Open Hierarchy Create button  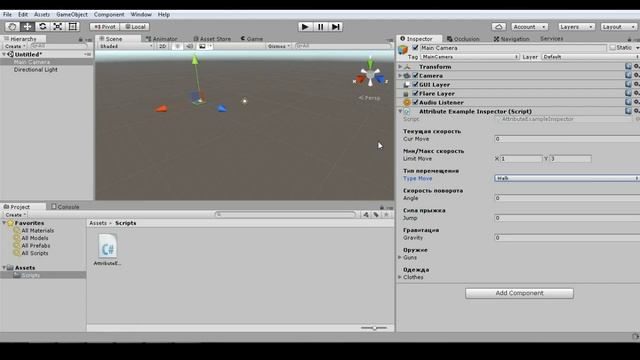tap(15, 47)
